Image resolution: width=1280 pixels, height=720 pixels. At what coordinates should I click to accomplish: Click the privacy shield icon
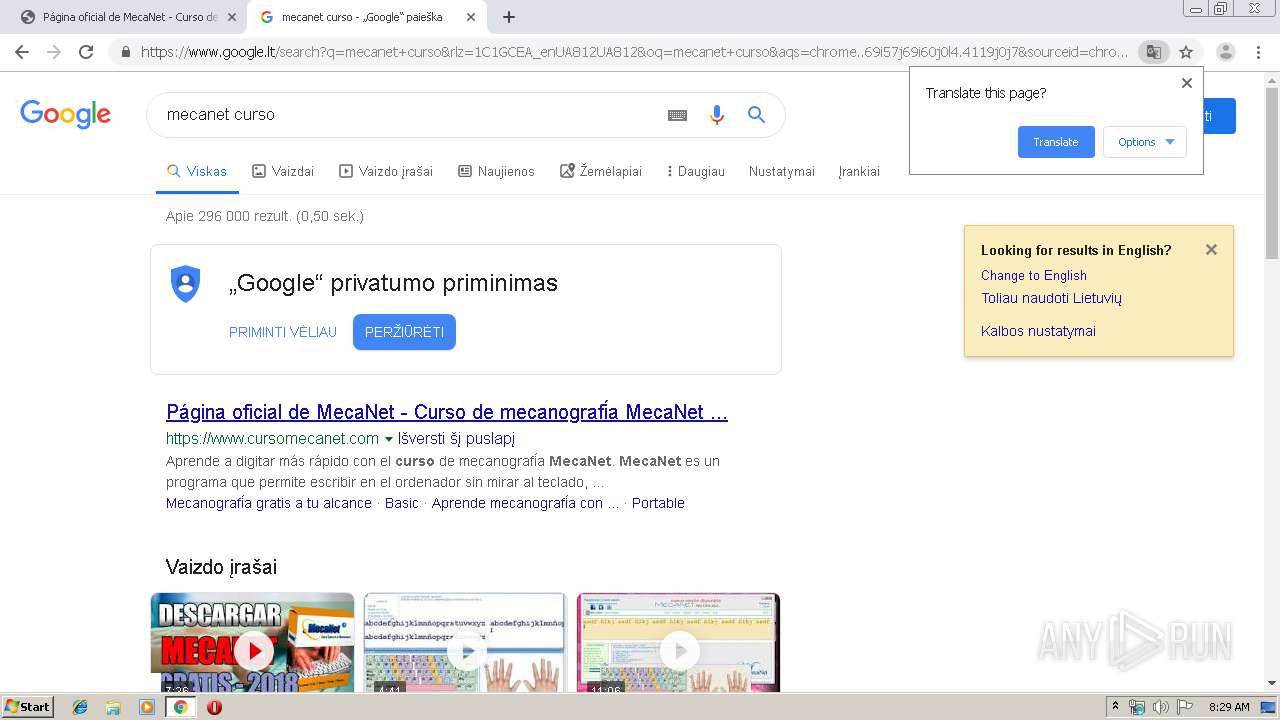tap(185, 283)
